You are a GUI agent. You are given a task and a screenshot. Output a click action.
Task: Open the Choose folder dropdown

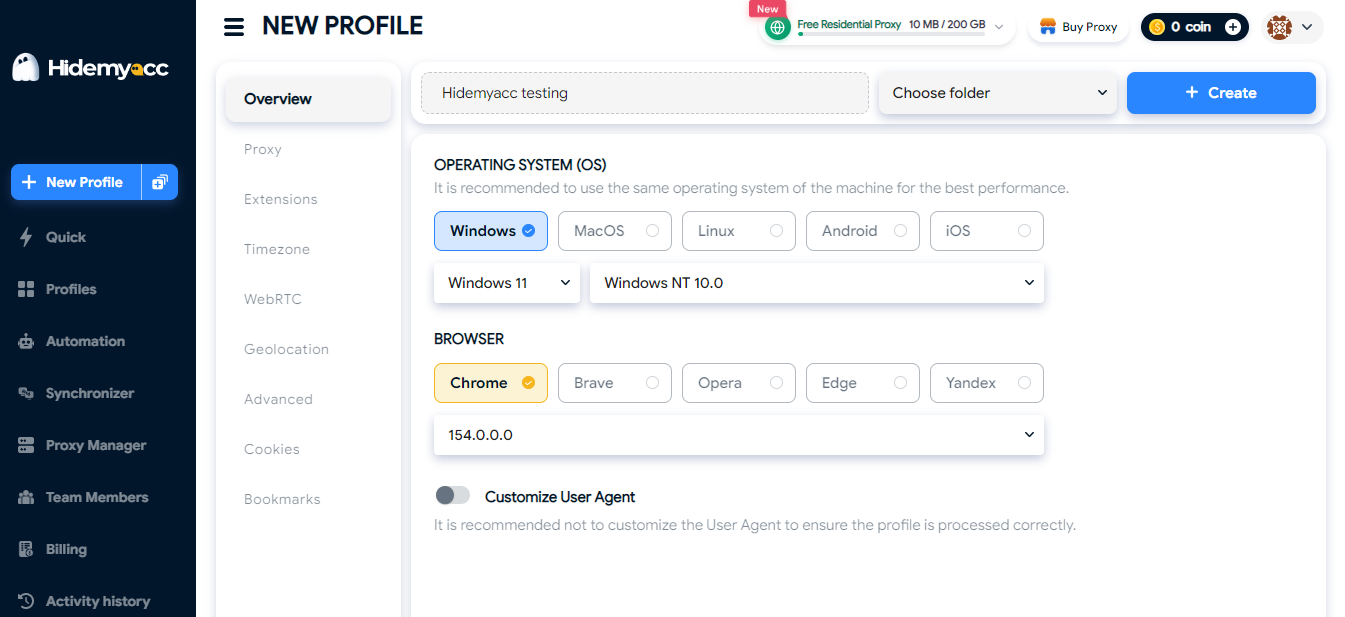point(998,93)
